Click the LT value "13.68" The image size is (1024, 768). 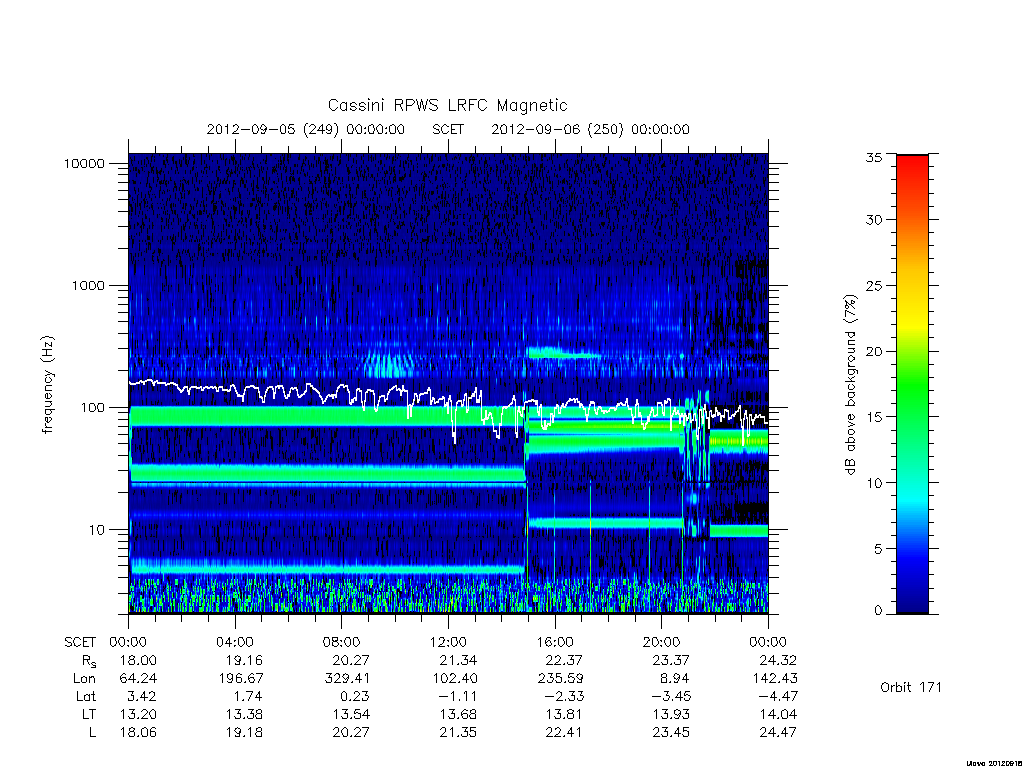pyautogui.click(x=458, y=715)
